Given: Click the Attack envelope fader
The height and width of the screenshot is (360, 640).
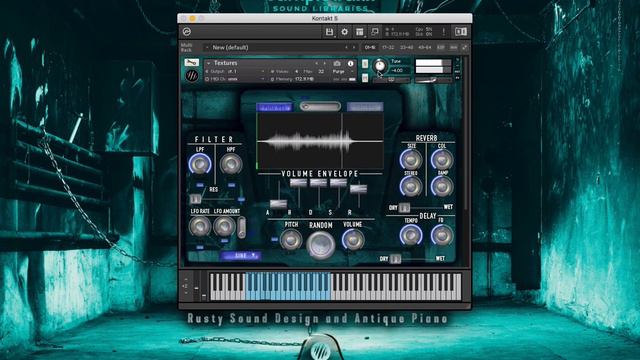Looking at the screenshot, I should [278, 203].
